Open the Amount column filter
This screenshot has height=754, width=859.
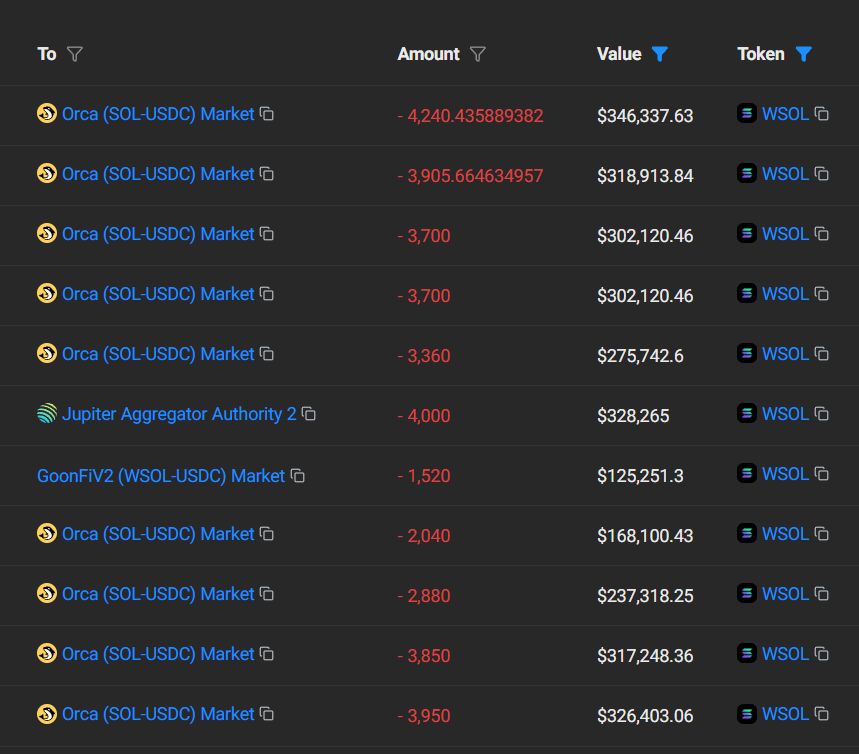pos(478,54)
